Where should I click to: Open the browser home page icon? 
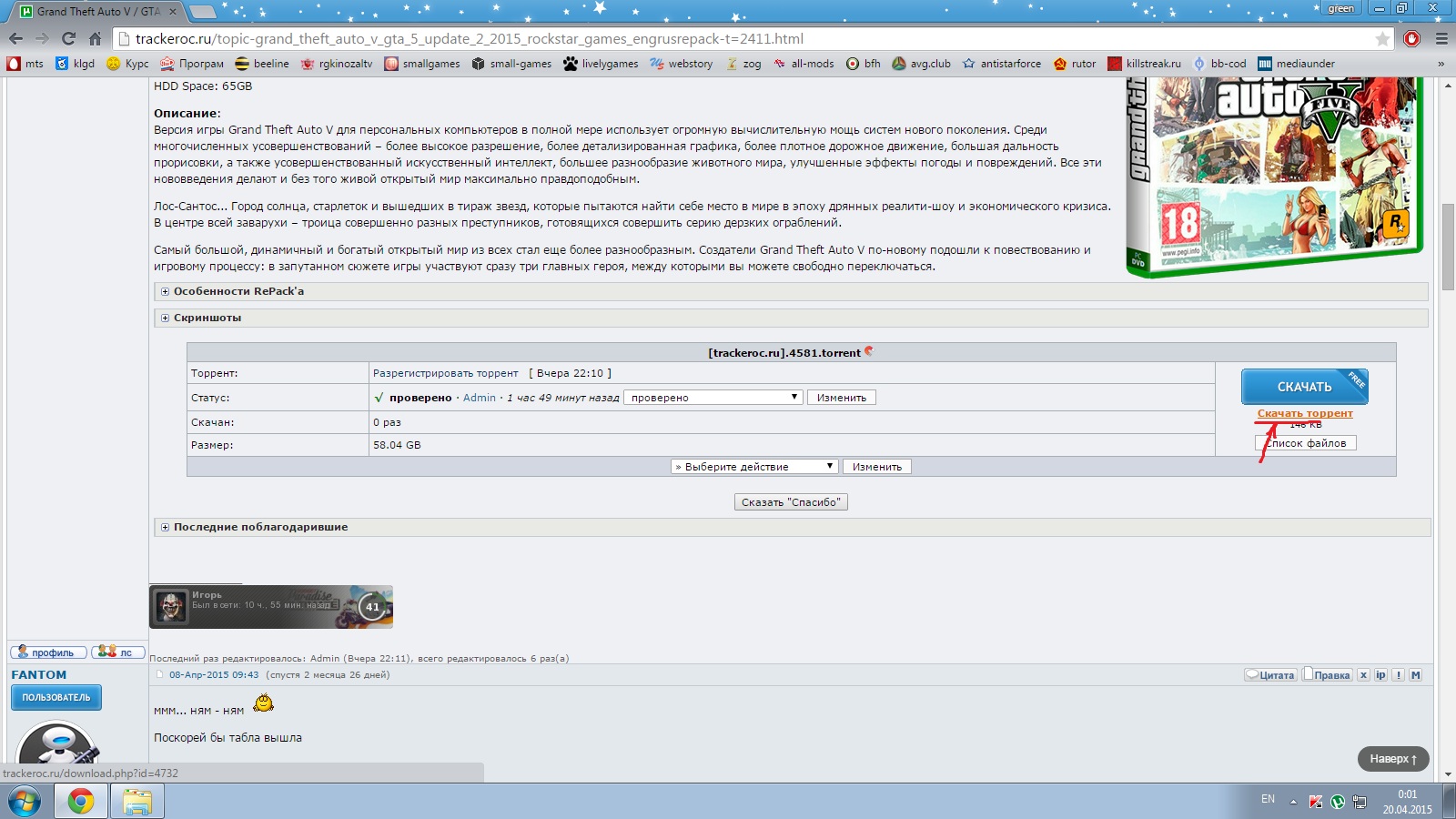coord(95,39)
